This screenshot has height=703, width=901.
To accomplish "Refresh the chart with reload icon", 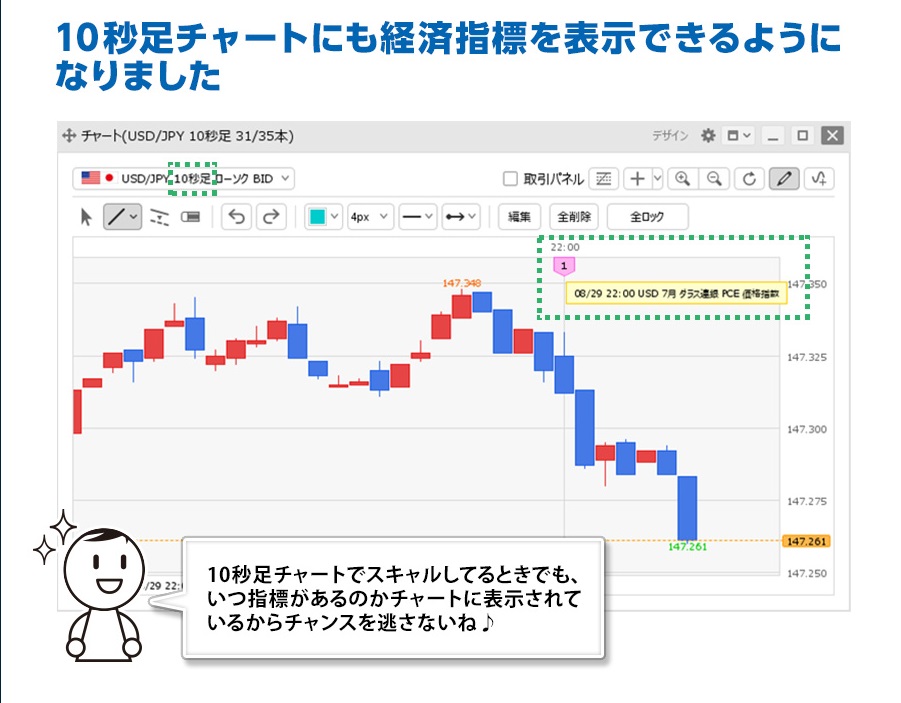I will [749, 179].
